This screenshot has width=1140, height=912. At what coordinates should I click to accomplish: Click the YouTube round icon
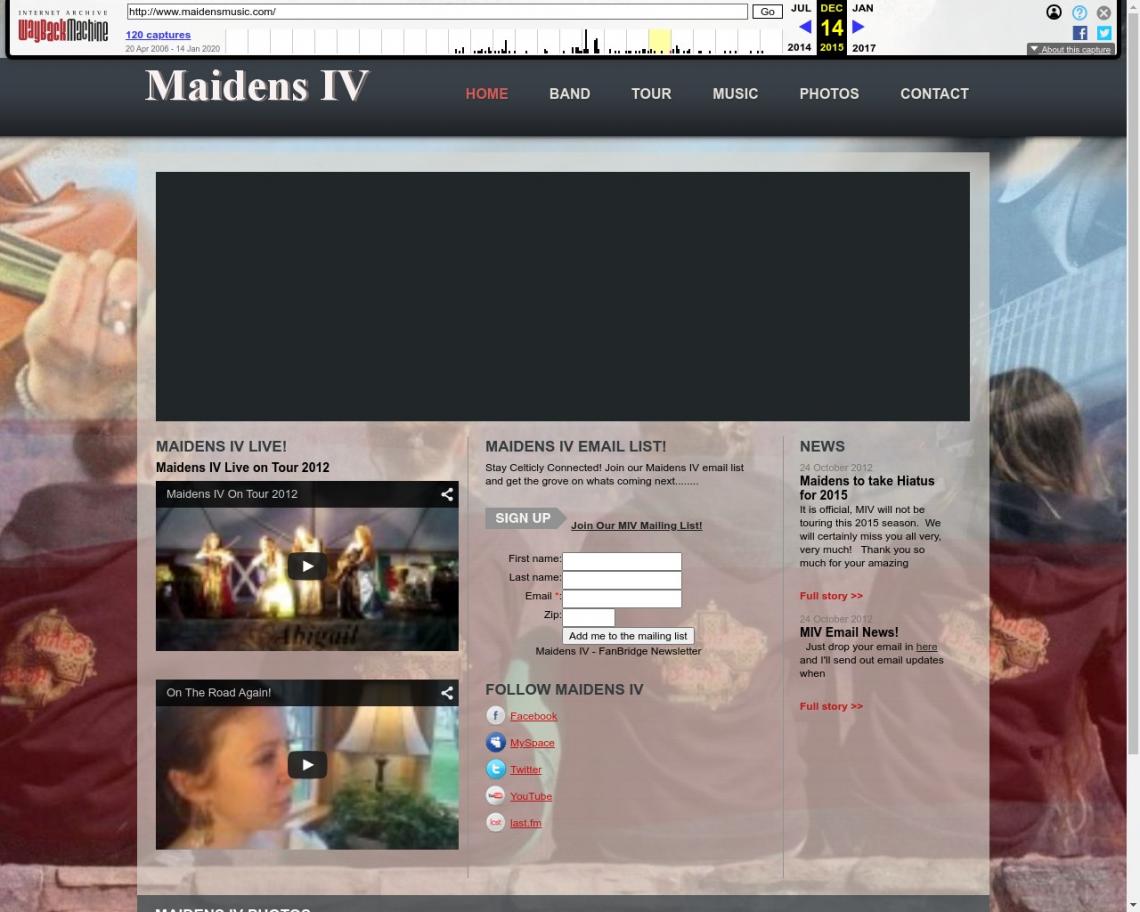click(x=495, y=796)
